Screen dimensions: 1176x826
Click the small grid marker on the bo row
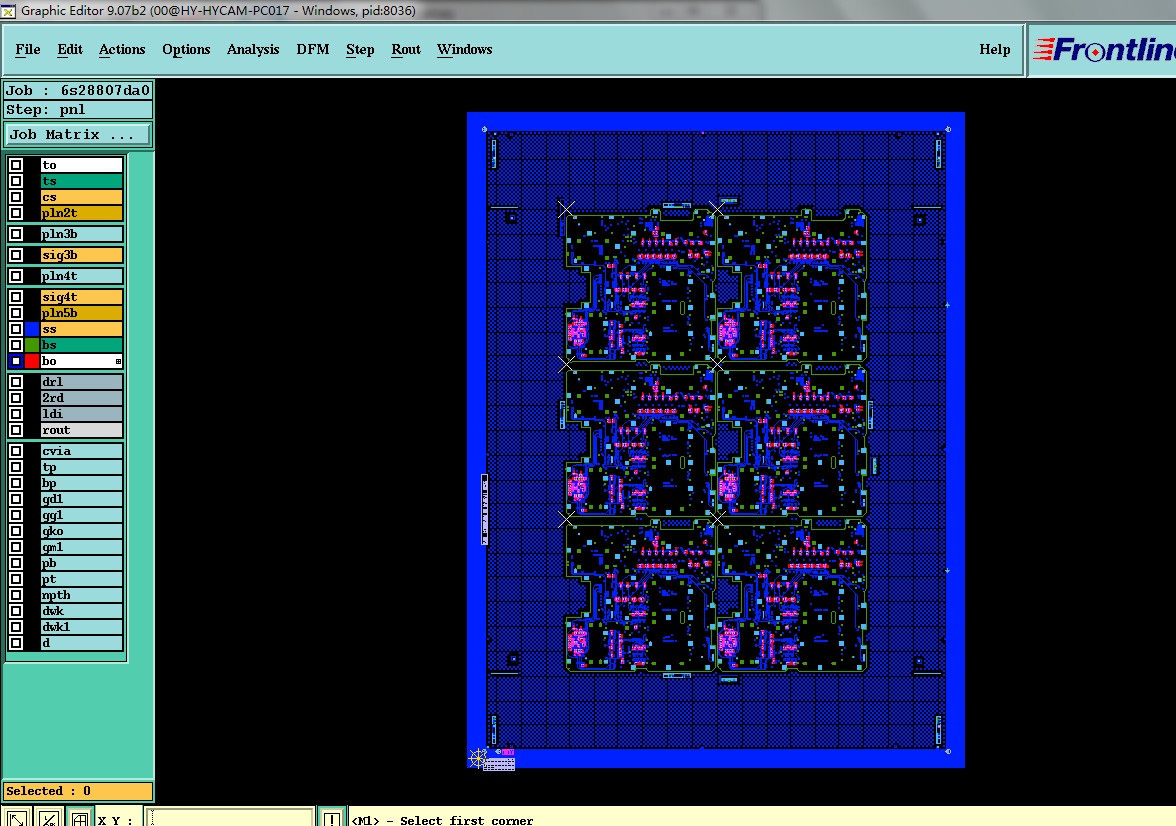pos(118,362)
